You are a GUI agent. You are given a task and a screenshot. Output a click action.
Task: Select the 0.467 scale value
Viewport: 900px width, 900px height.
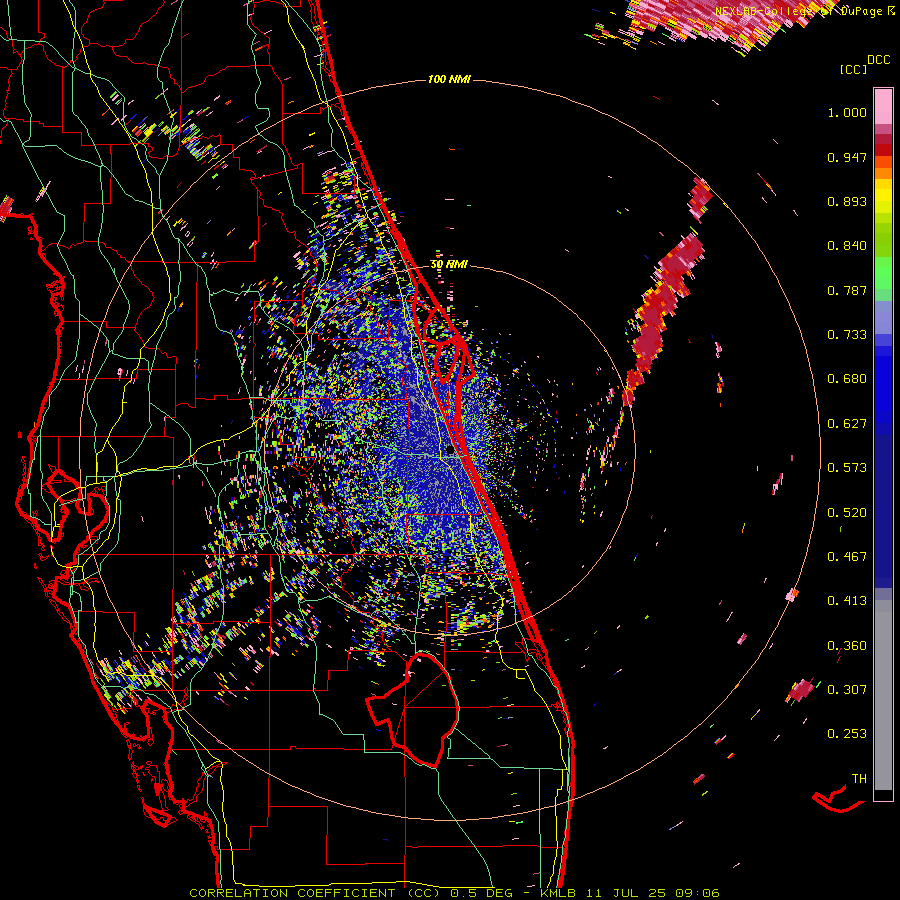tap(847, 557)
